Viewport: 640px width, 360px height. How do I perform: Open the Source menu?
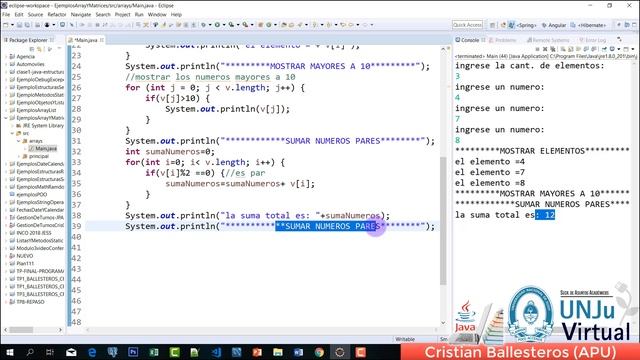(x=35, y=14)
